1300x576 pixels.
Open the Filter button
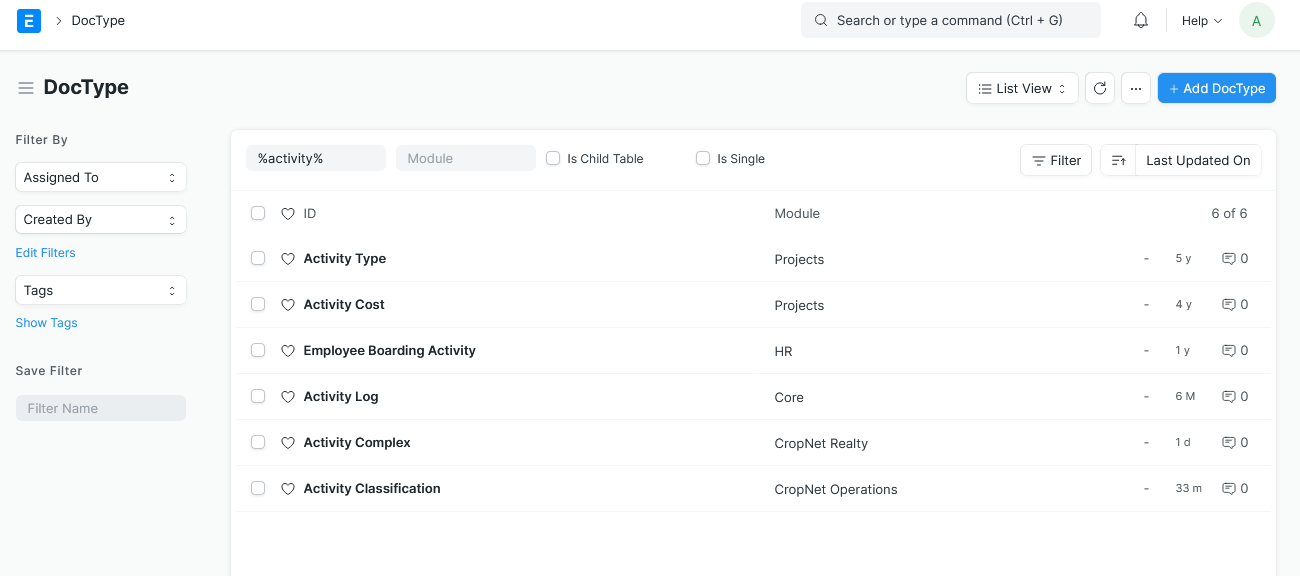[1056, 160]
